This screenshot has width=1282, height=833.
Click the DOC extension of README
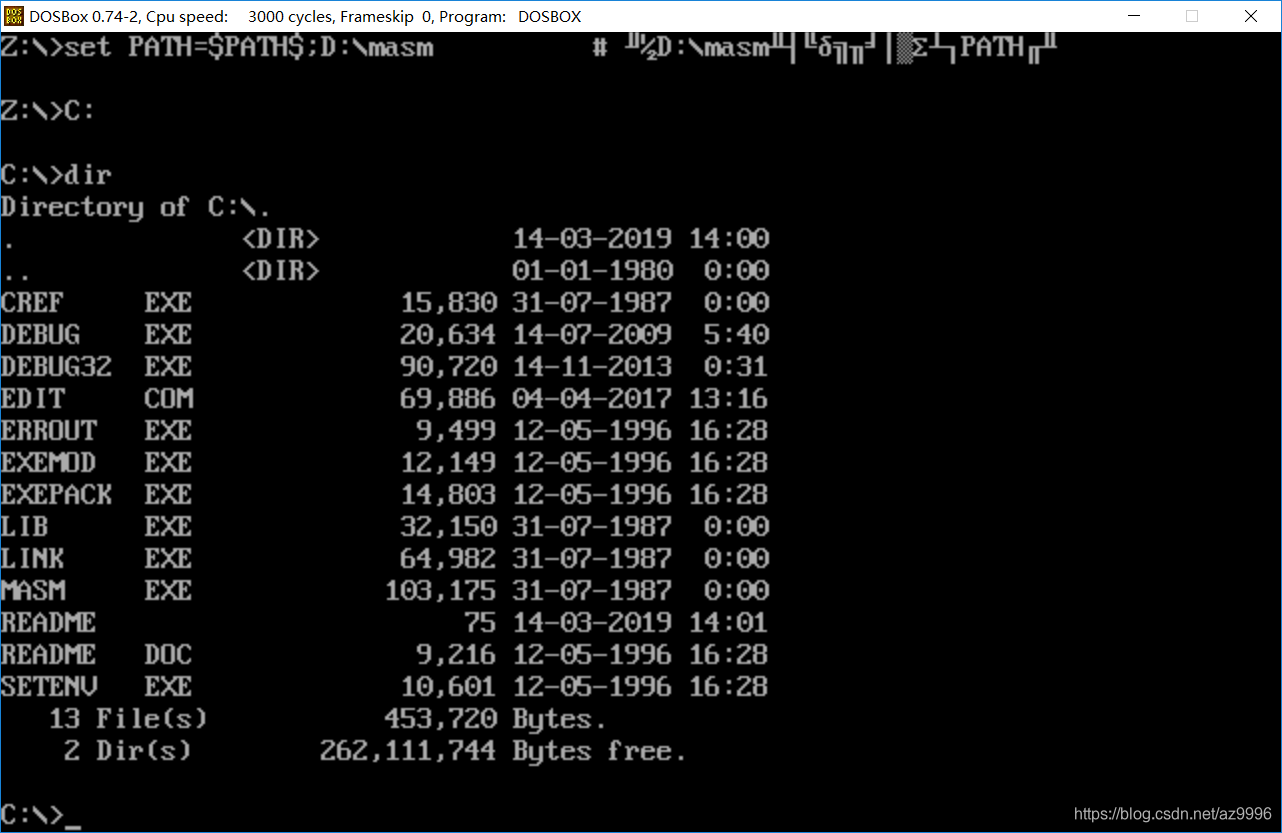click(168, 655)
